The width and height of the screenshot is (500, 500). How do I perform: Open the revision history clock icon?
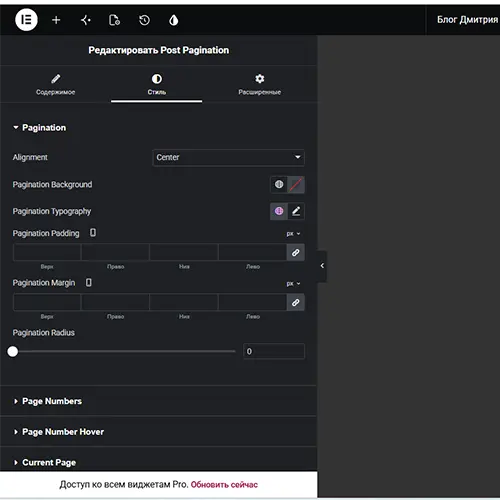[x=144, y=20]
